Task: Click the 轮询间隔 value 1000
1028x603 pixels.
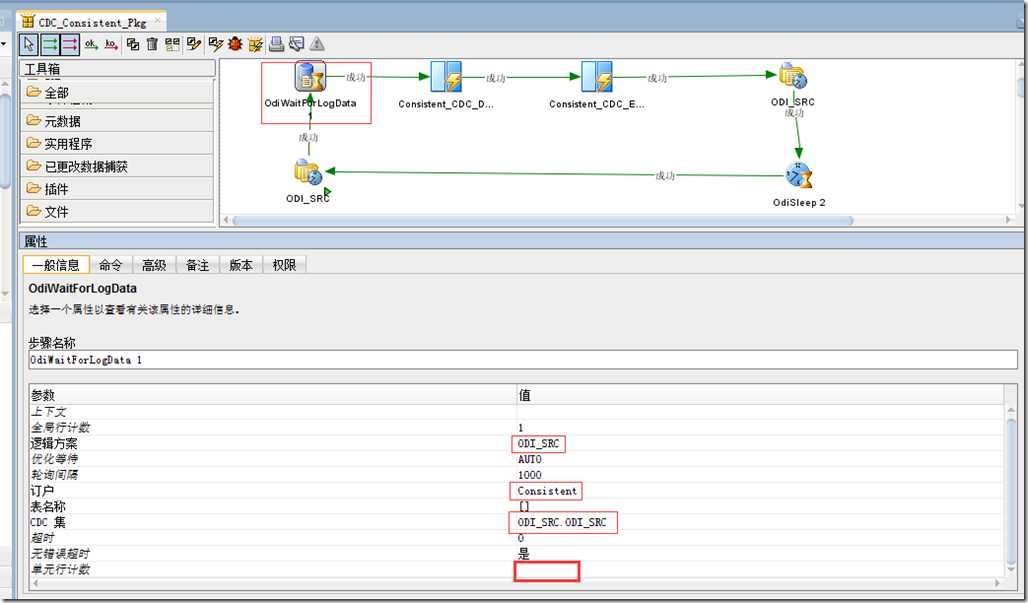Action: point(530,475)
